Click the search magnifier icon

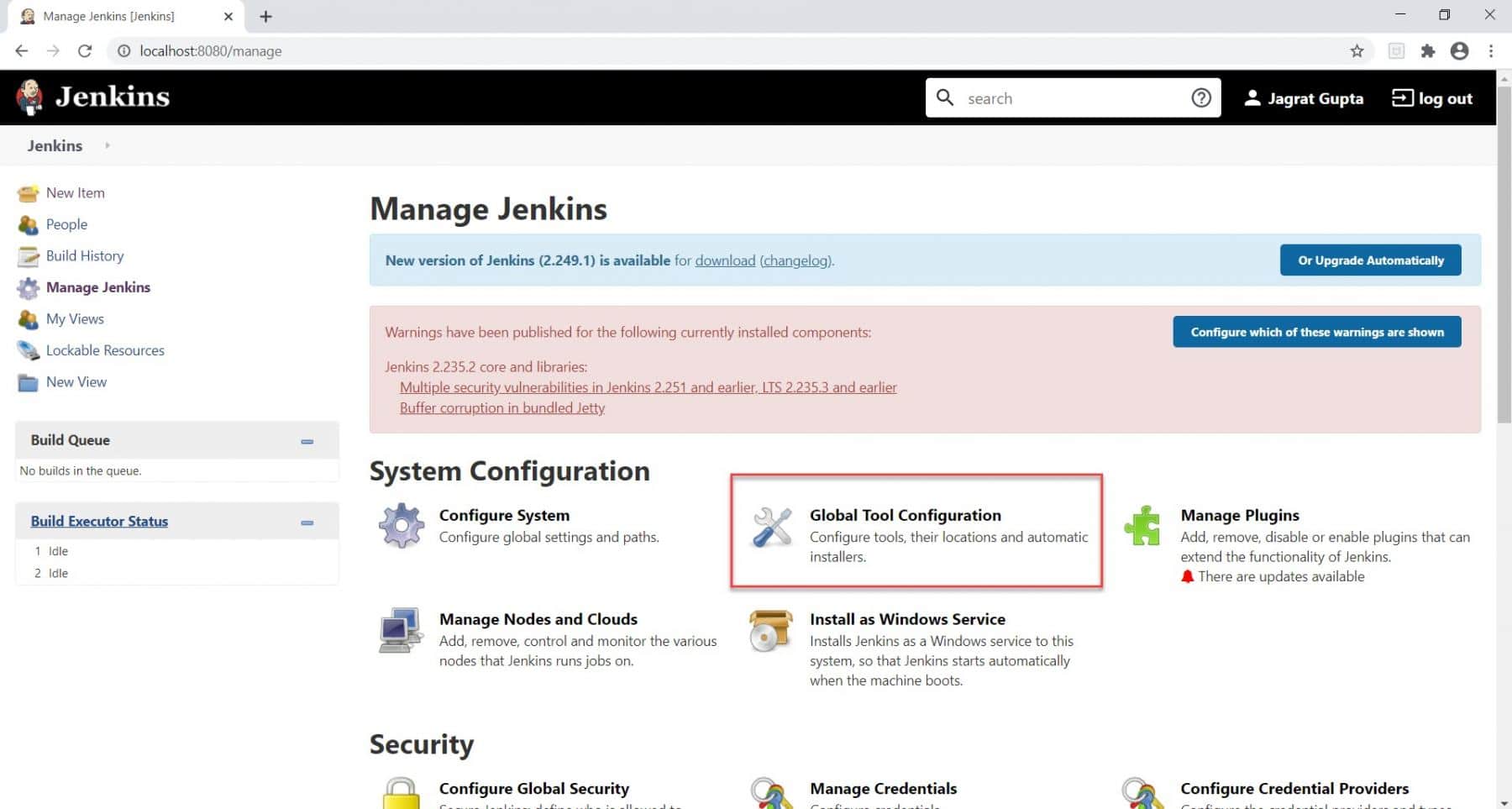[x=944, y=97]
